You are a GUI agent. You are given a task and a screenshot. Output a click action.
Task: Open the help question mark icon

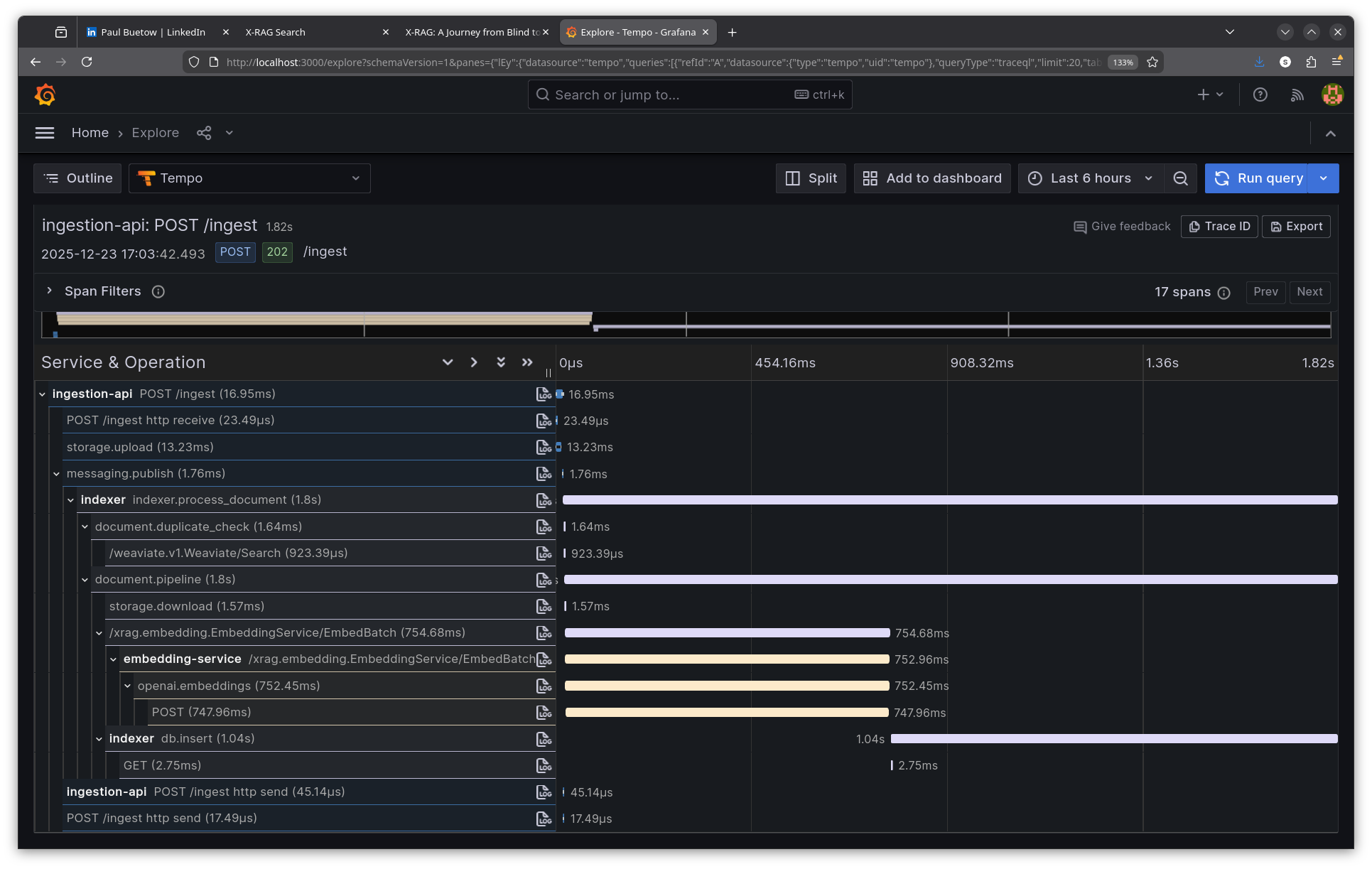(1260, 95)
